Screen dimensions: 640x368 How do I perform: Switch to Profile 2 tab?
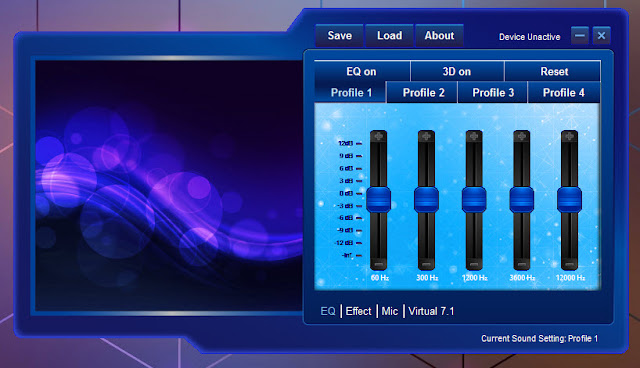coord(423,93)
